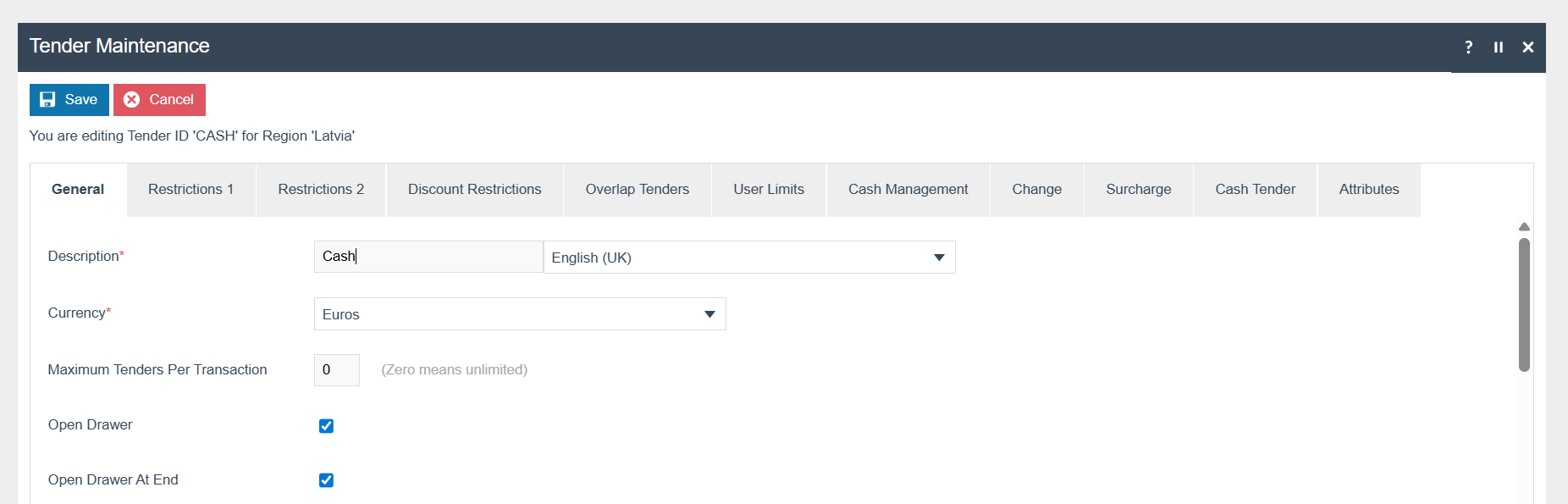Click the scrollbar up arrow
The width and height of the screenshot is (1568, 504).
(1524, 227)
